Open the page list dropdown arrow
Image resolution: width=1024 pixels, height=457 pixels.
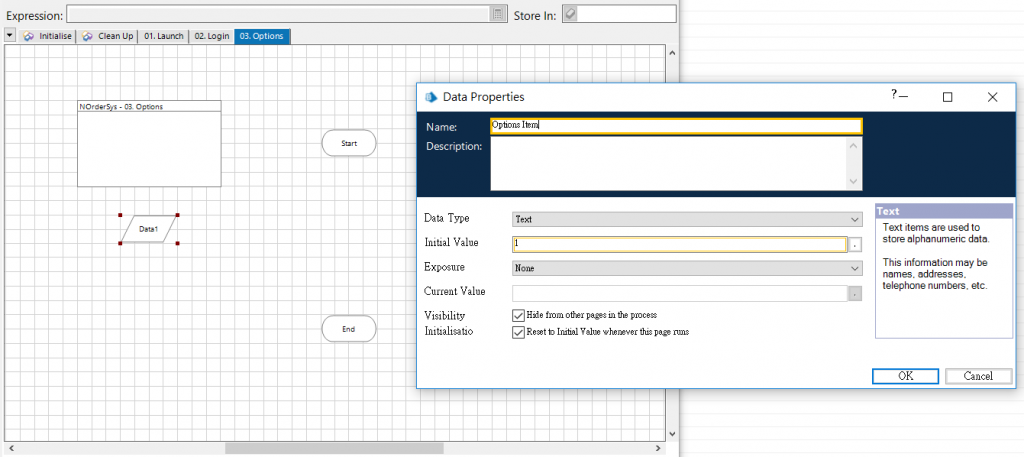(x=10, y=35)
